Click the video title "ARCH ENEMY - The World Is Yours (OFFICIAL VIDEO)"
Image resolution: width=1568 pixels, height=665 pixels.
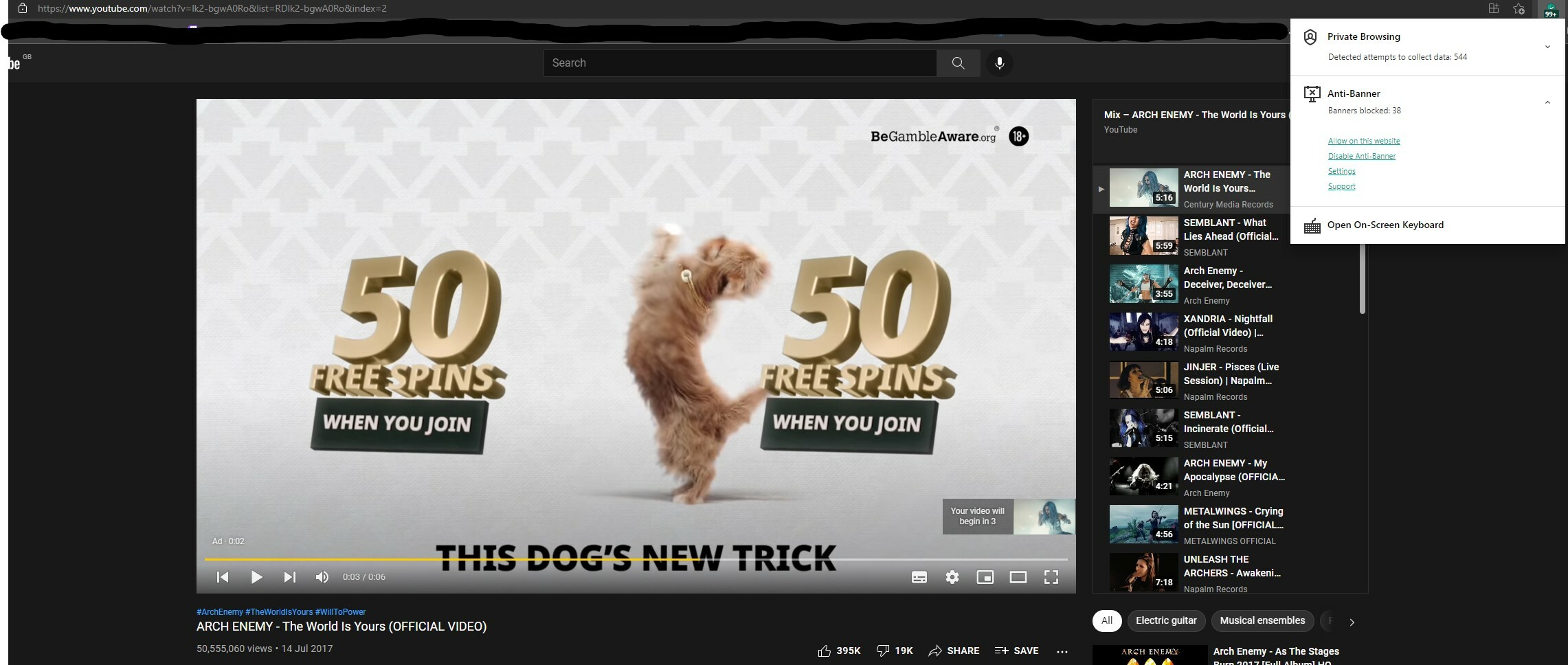coord(341,627)
